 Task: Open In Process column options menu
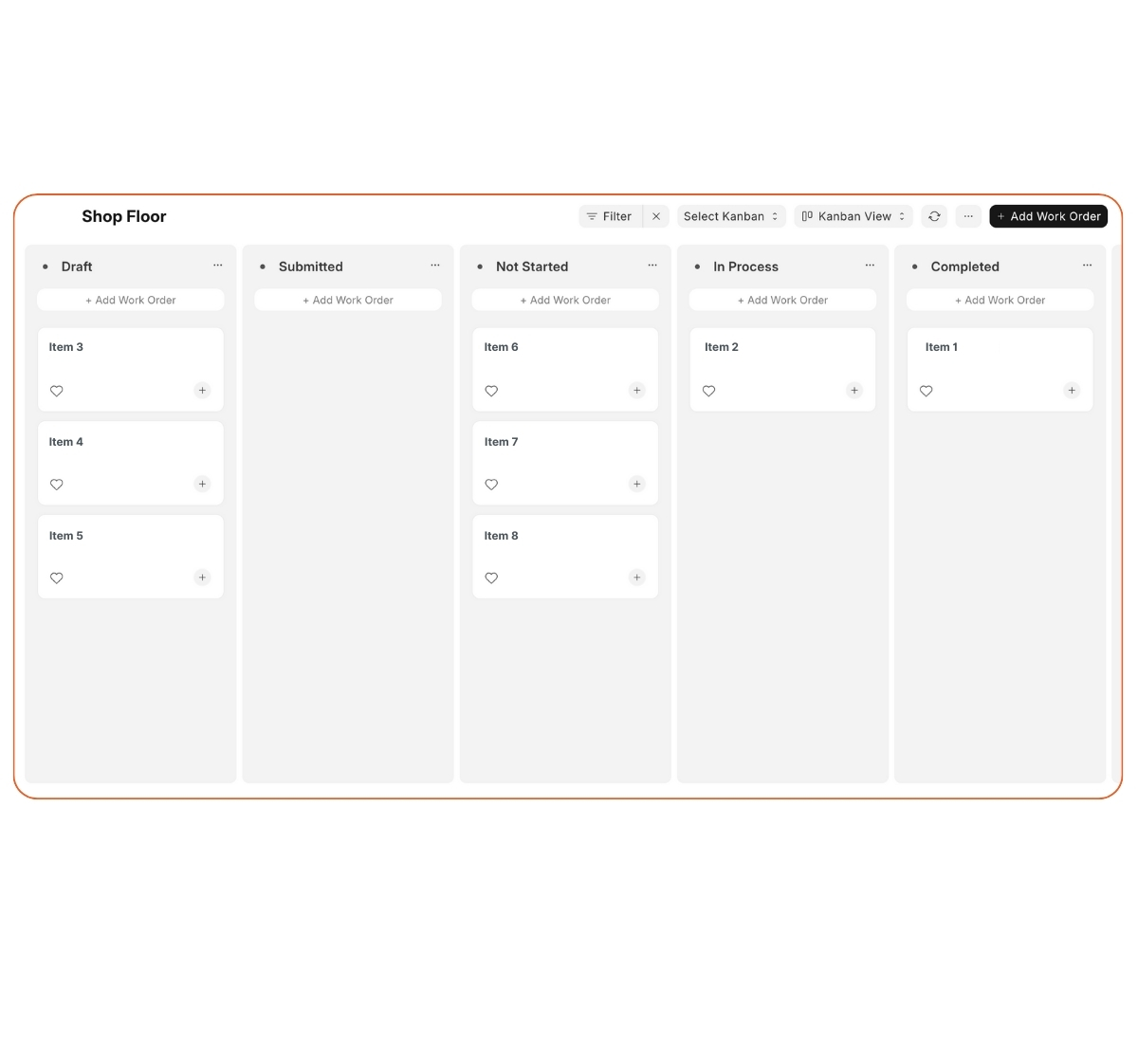tap(870, 266)
